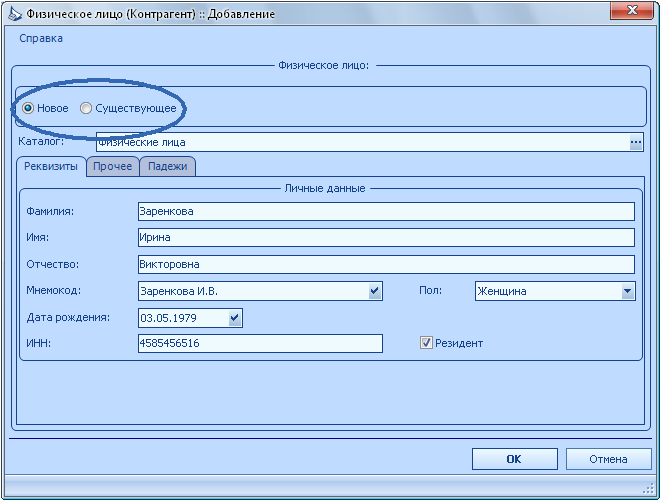Open the Справка menu

[41, 38]
